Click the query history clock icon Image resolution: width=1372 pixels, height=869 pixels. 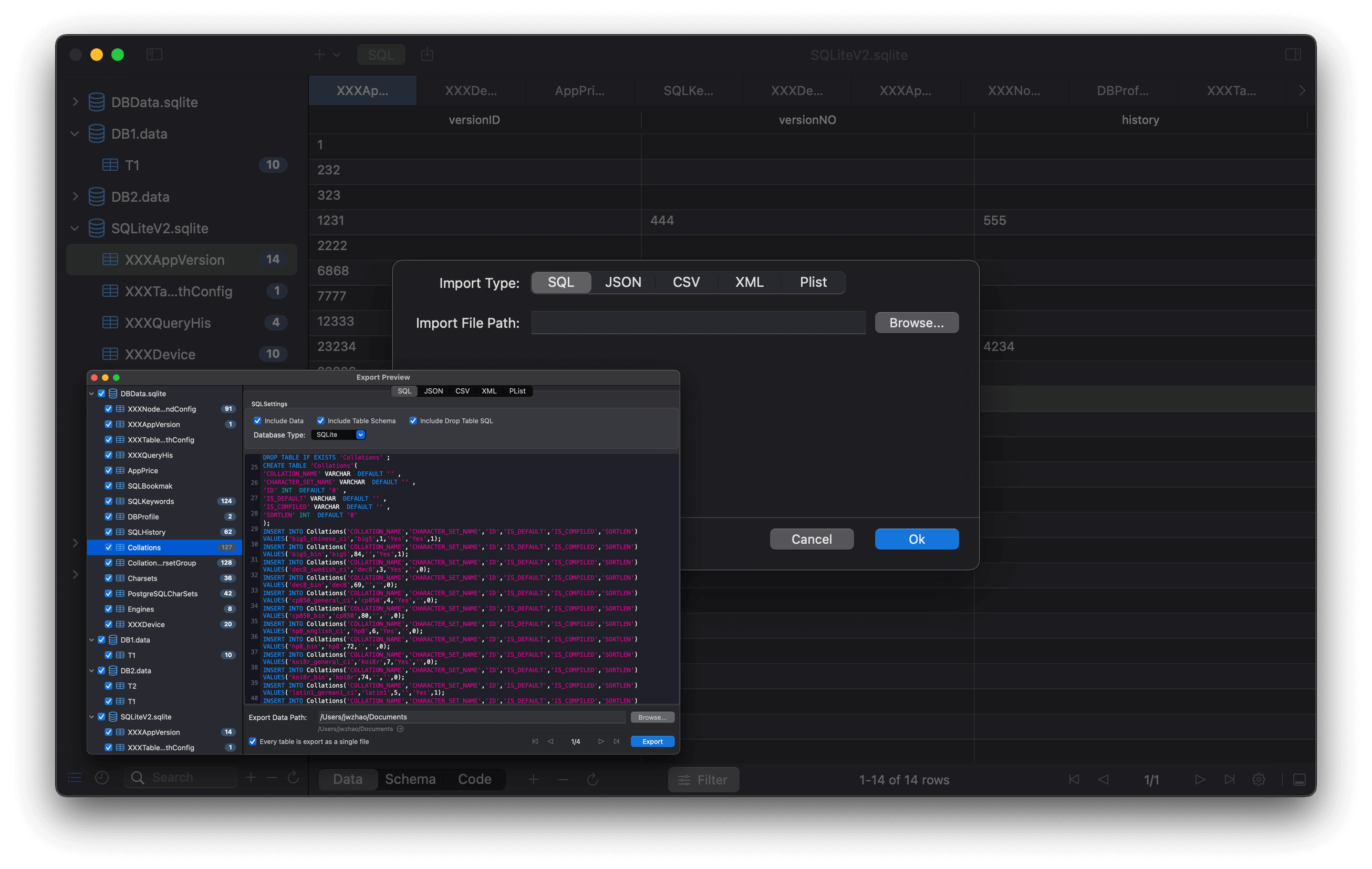[102, 778]
